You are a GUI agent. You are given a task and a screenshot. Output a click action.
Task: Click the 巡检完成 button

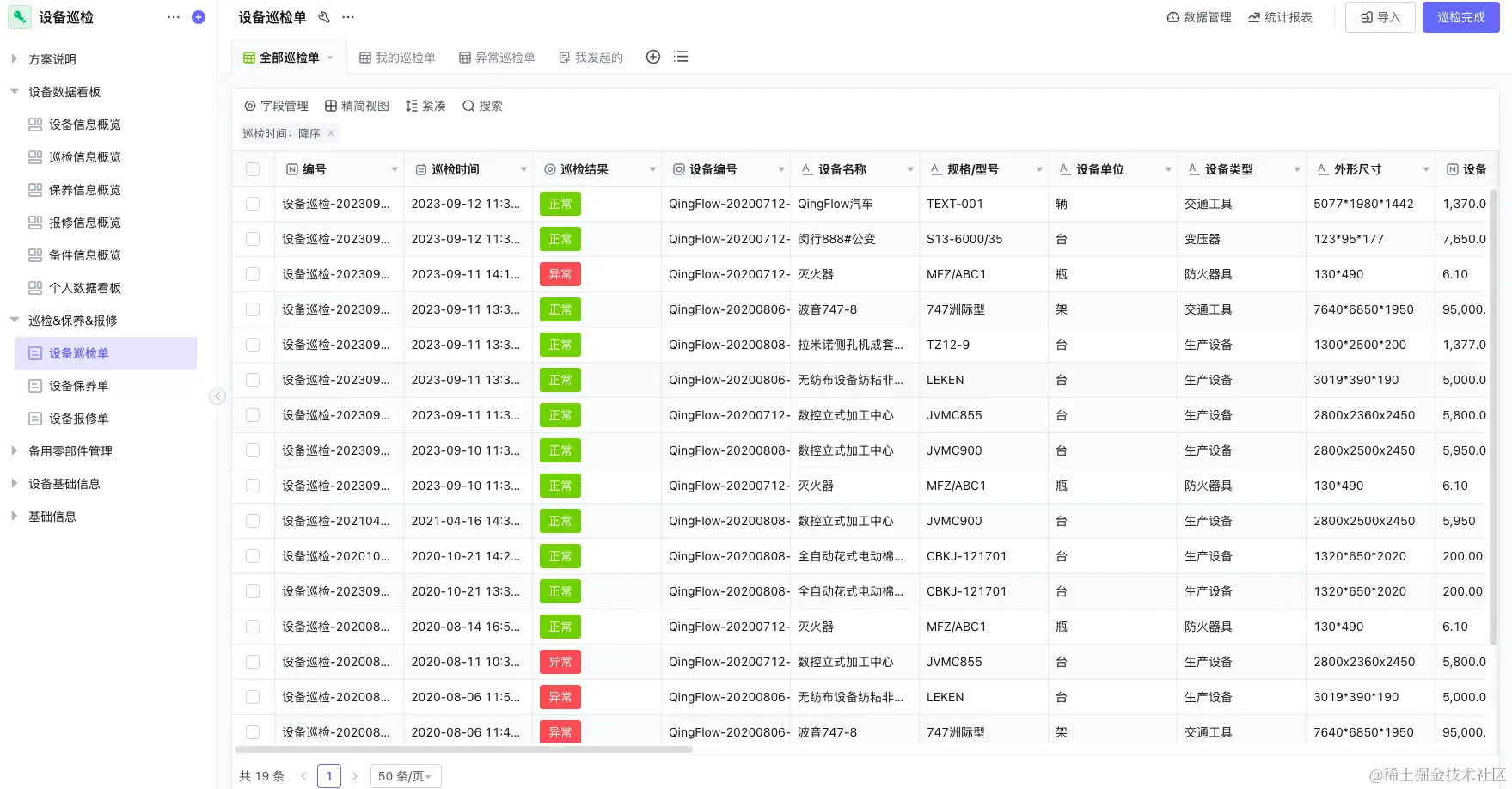pos(1461,17)
